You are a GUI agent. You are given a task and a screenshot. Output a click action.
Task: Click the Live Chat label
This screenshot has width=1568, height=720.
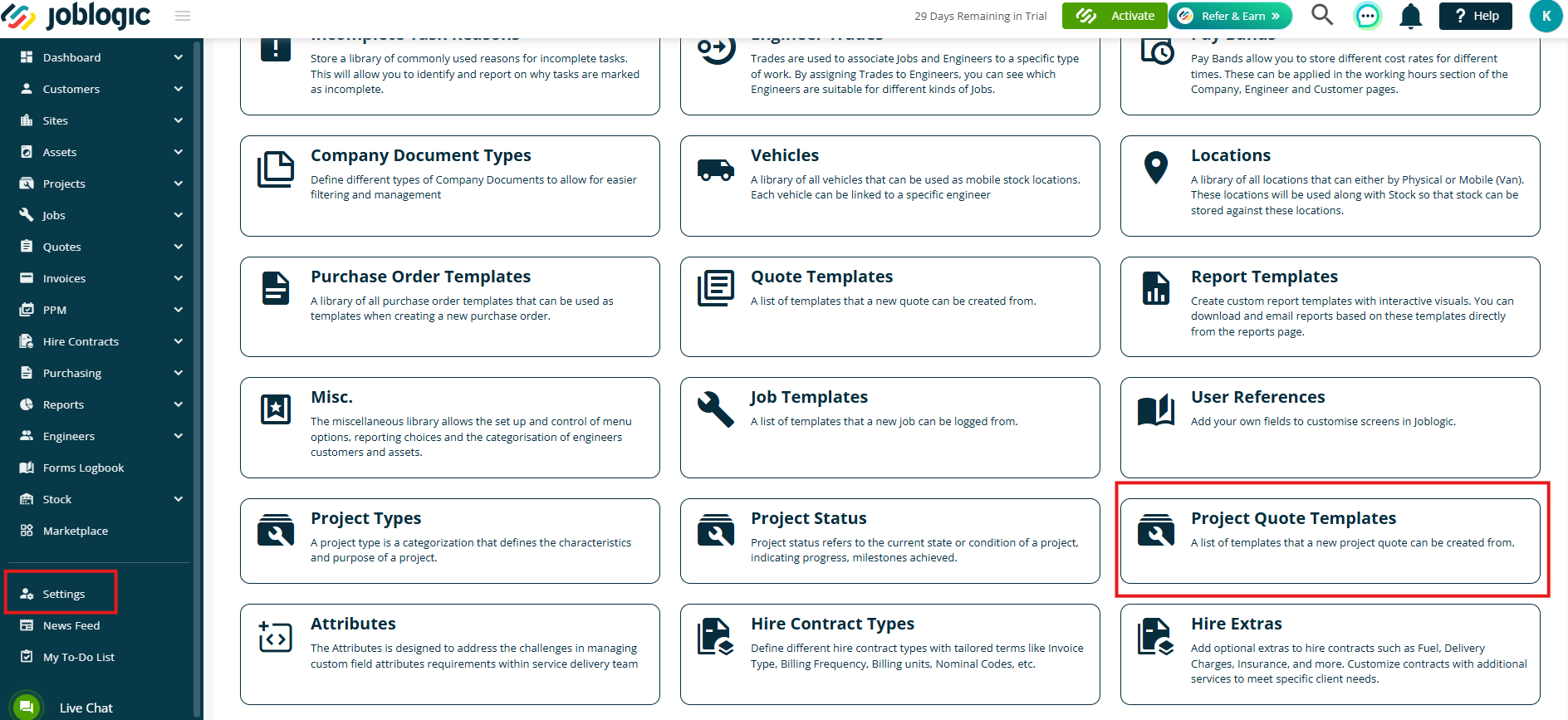coord(86,708)
